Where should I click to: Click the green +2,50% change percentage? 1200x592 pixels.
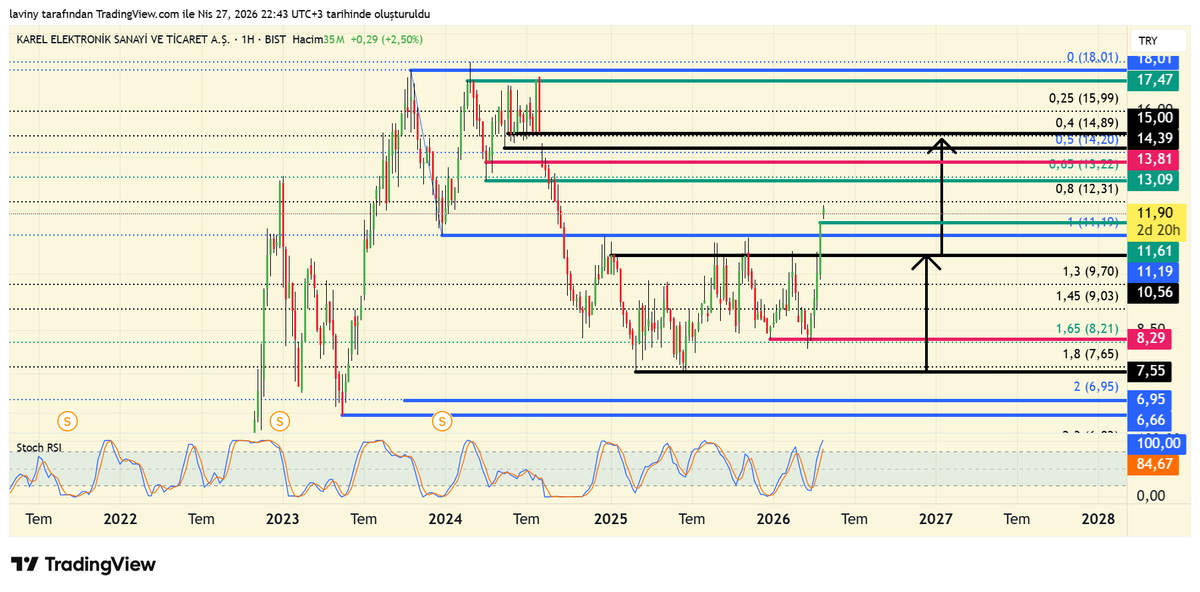pos(404,41)
